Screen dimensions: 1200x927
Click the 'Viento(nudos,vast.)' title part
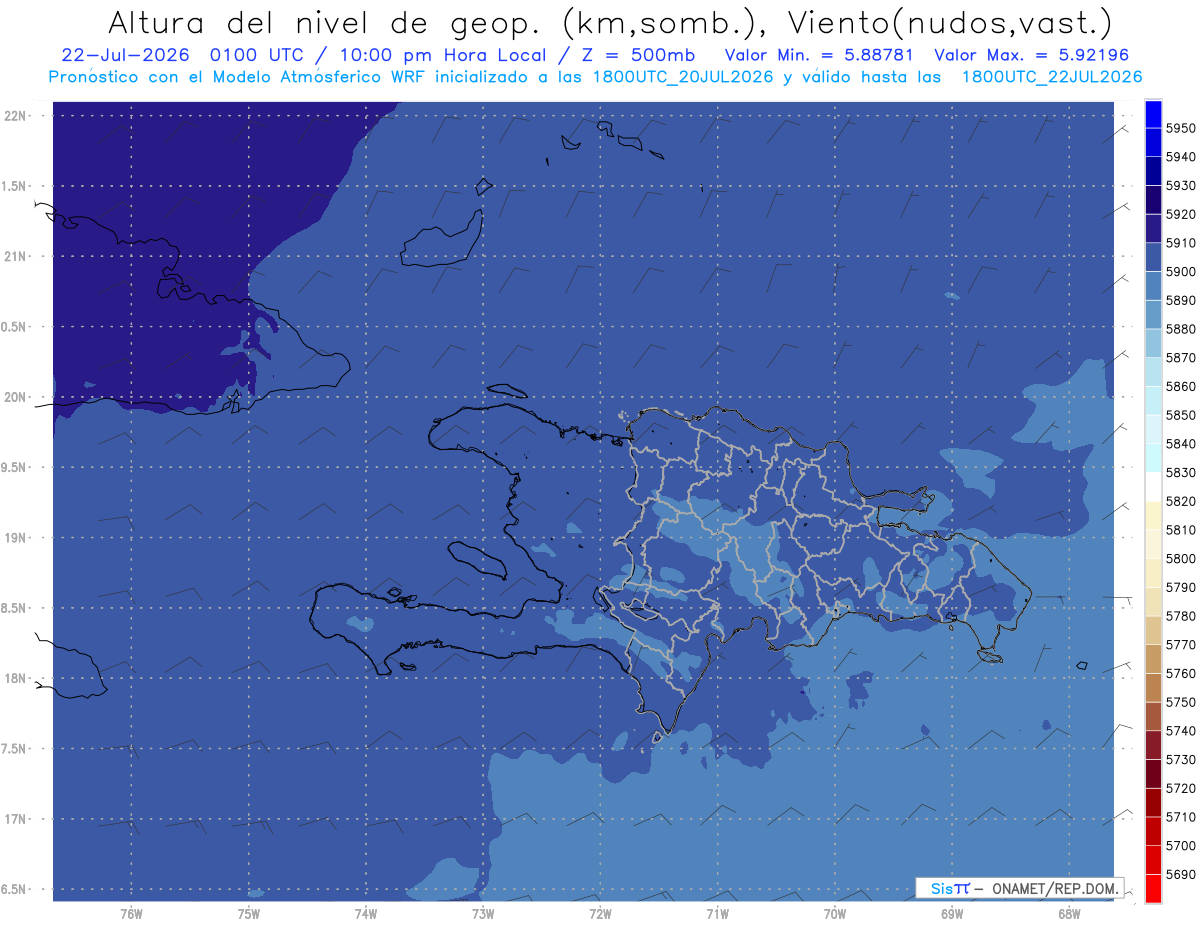pos(948,23)
